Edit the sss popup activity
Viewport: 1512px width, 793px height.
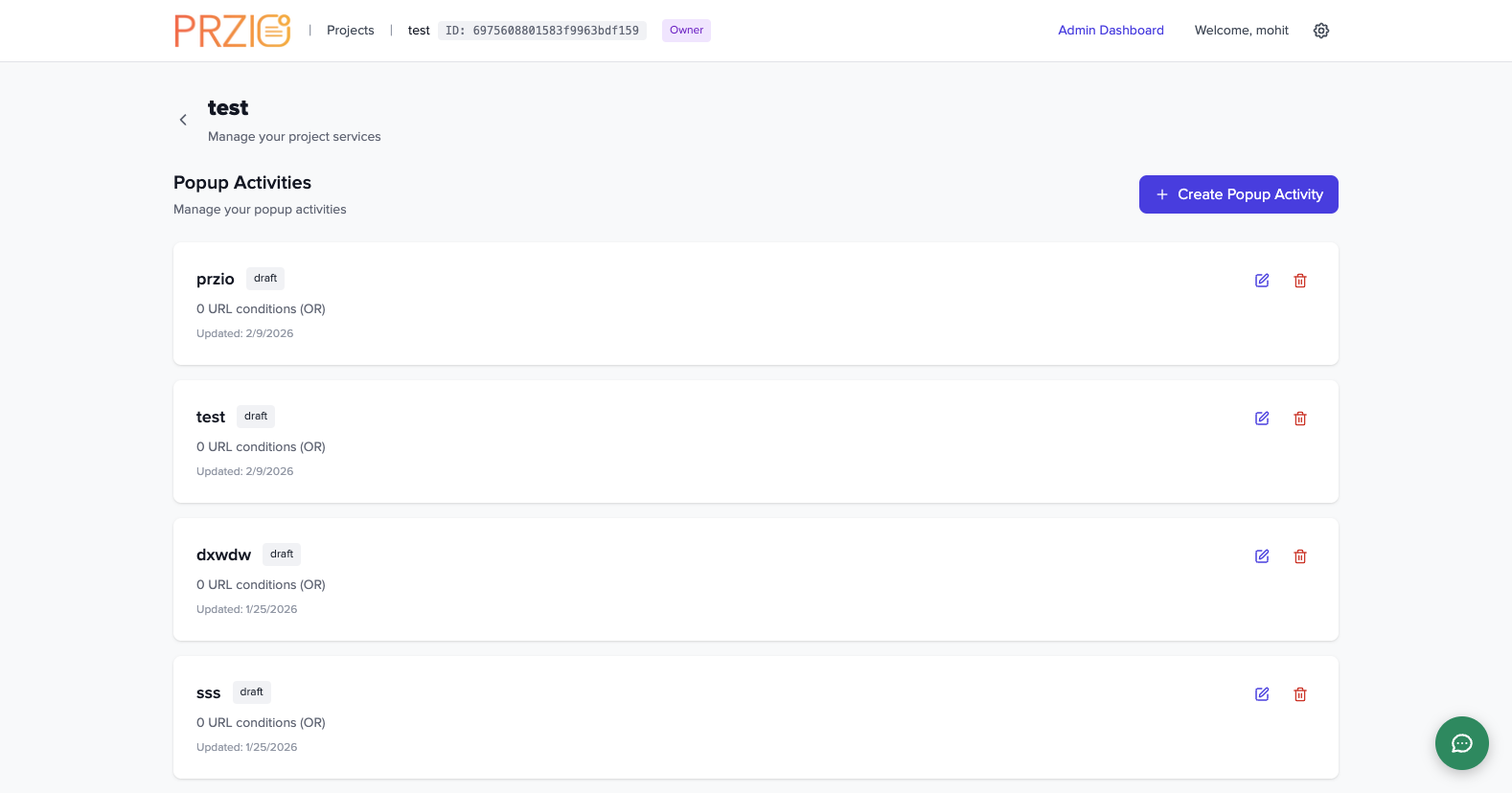(1262, 694)
